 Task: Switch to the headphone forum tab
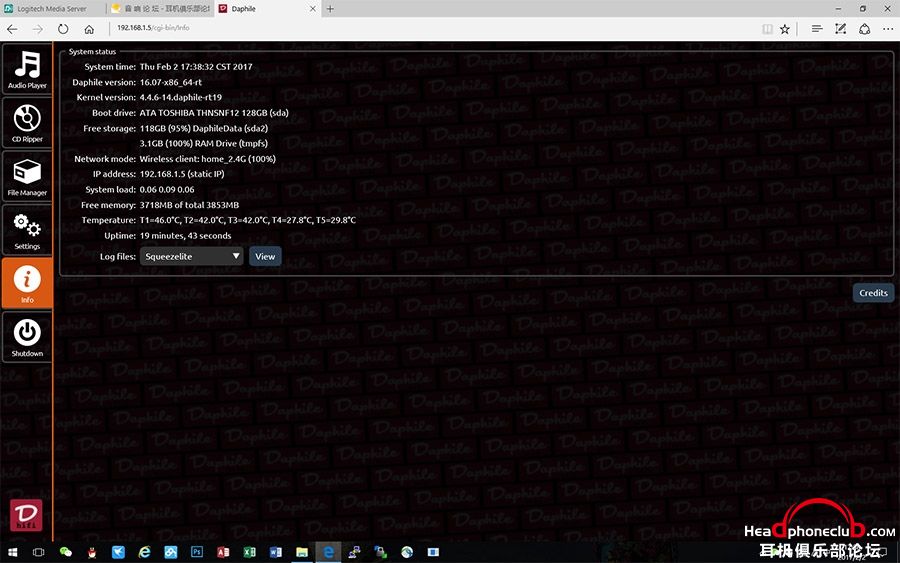(x=161, y=9)
